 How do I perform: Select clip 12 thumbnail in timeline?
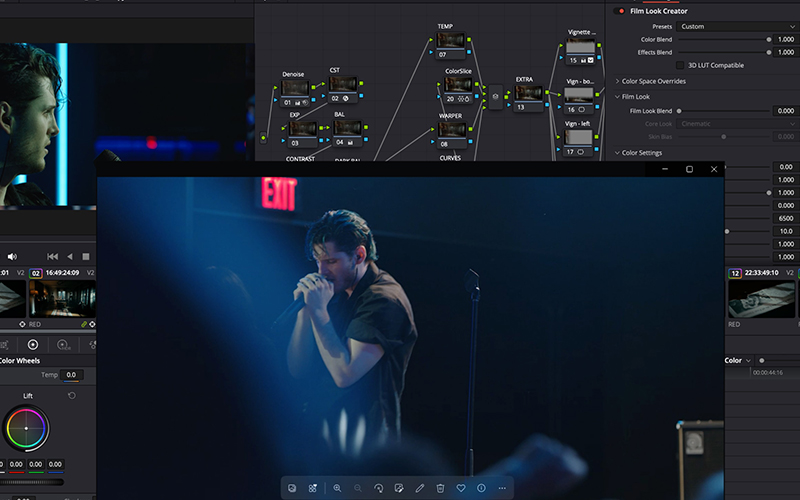coord(762,298)
